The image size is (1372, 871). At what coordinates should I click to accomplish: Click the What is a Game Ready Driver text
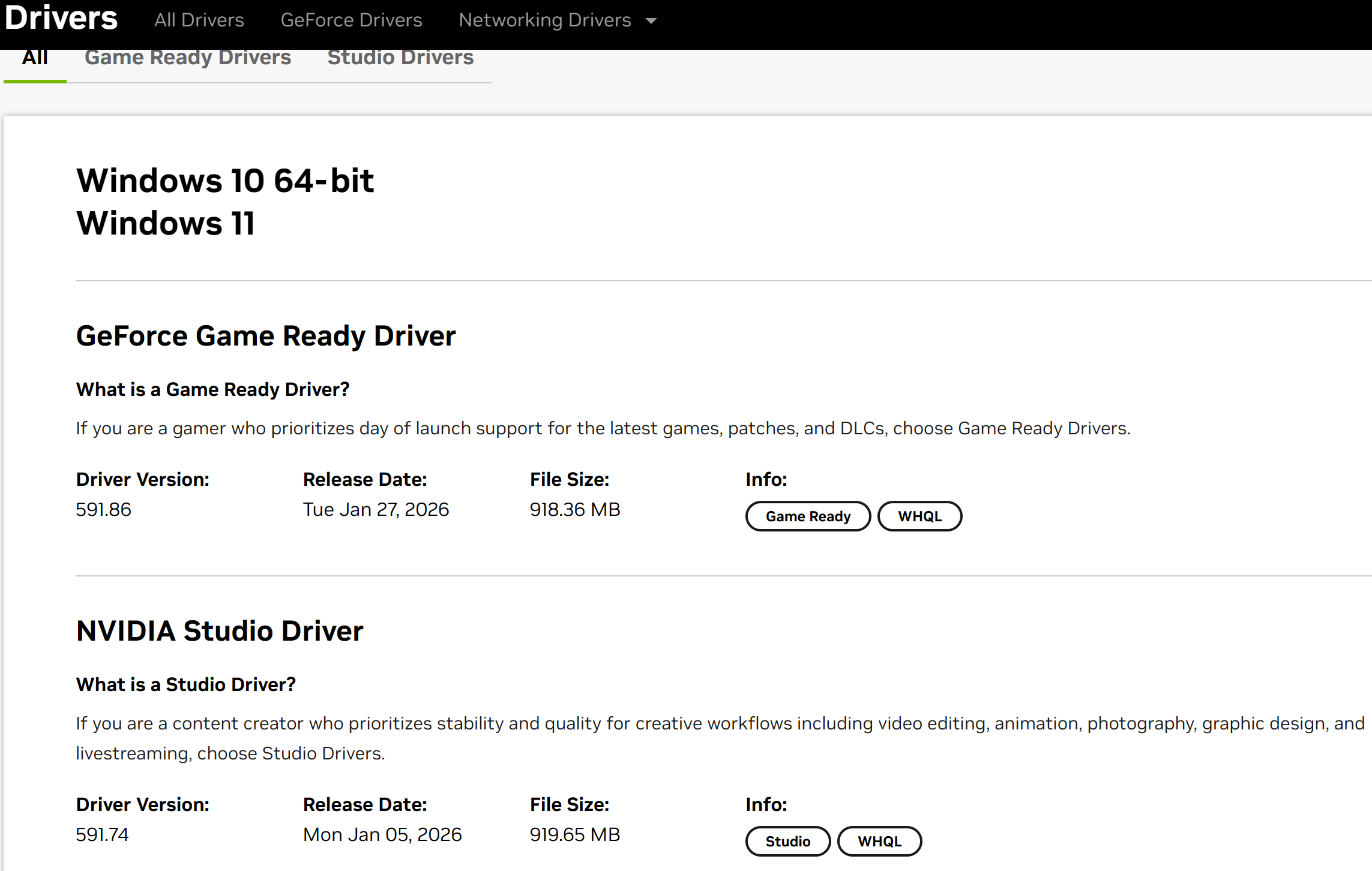(x=212, y=390)
